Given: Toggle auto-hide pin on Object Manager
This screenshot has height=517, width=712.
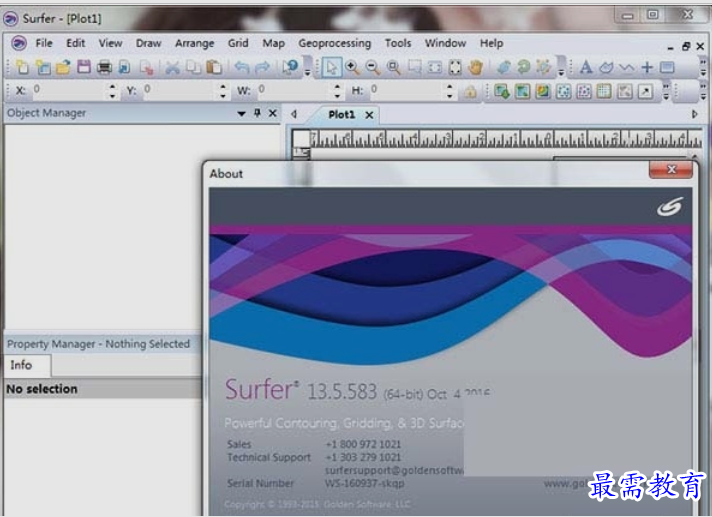Looking at the screenshot, I should coord(257,113).
